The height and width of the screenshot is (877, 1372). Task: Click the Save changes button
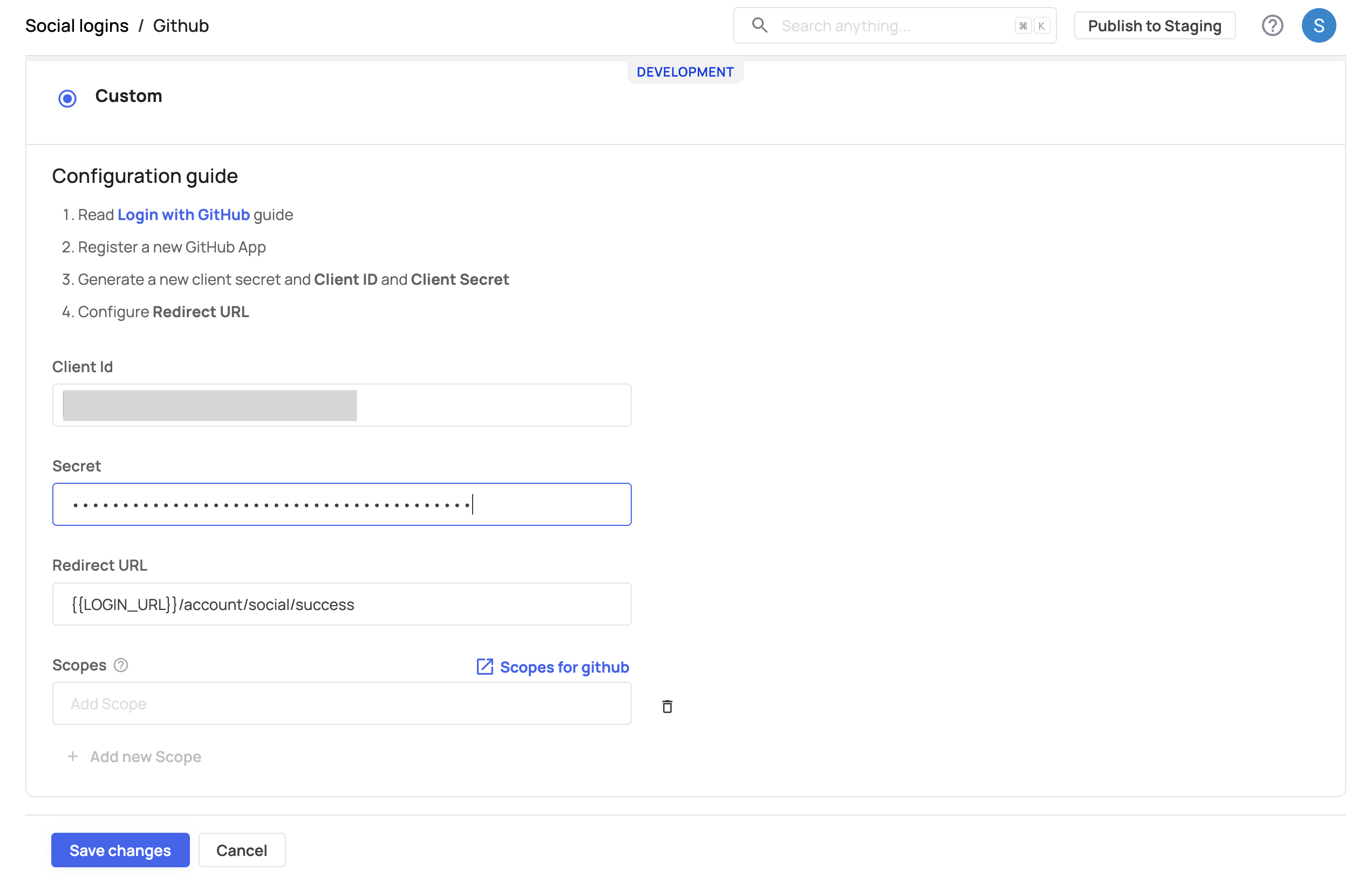120,849
